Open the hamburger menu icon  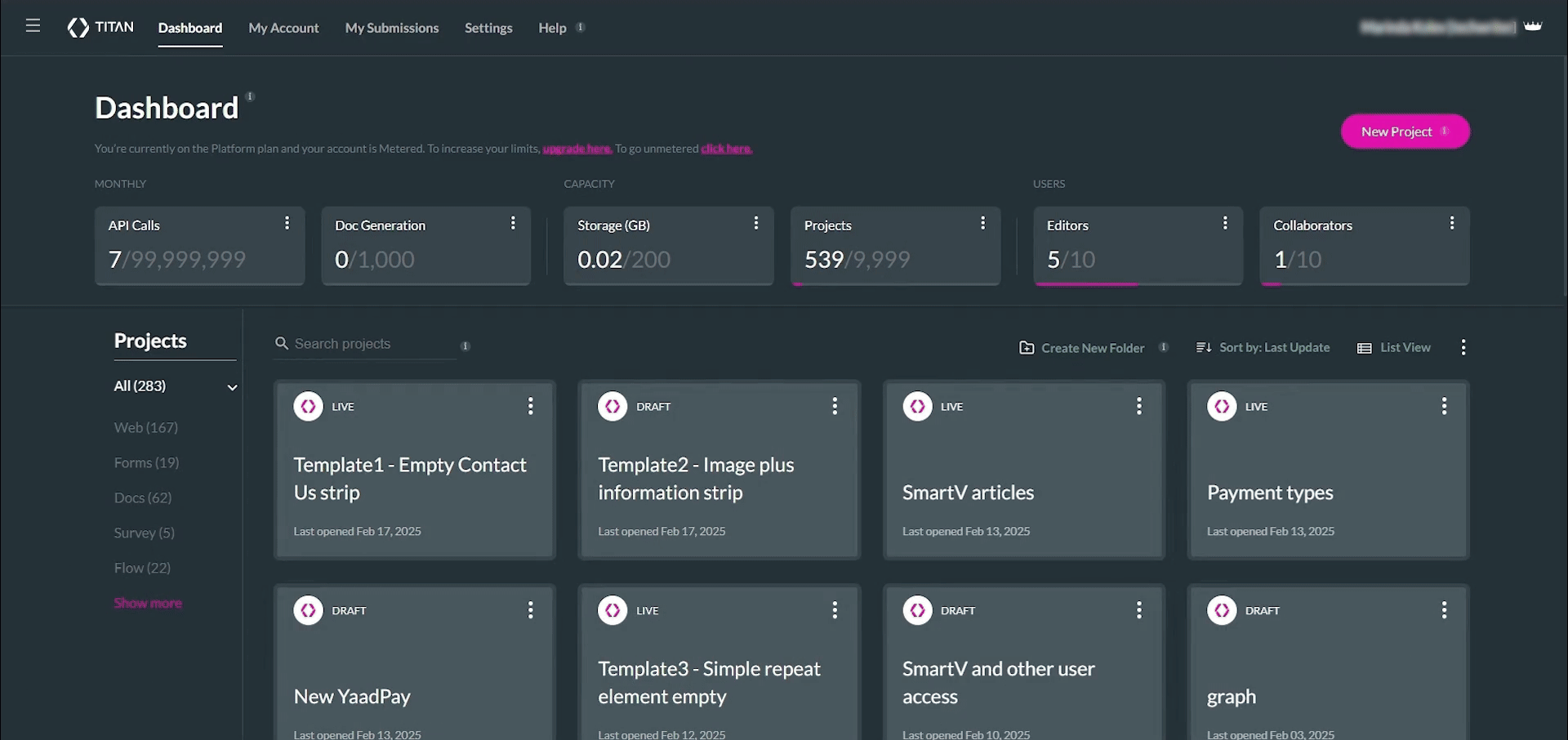coord(33,26)
